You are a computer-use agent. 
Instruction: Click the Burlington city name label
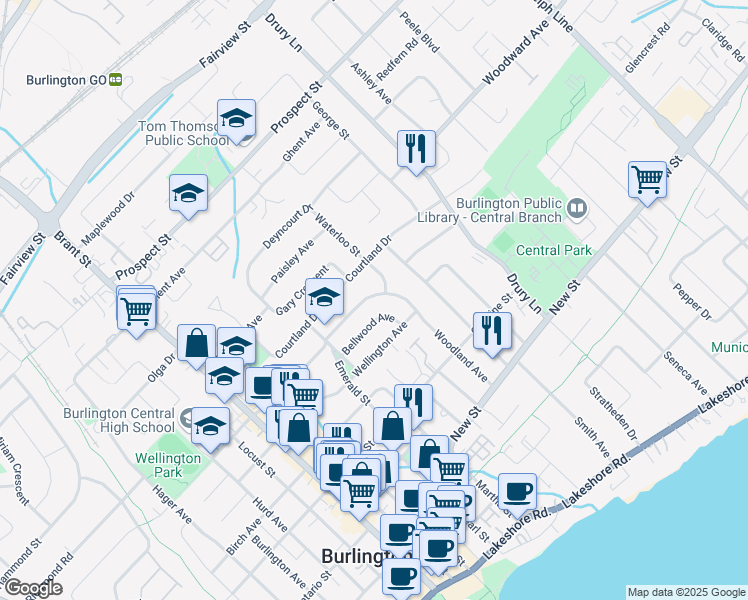[x=366, y=556]
